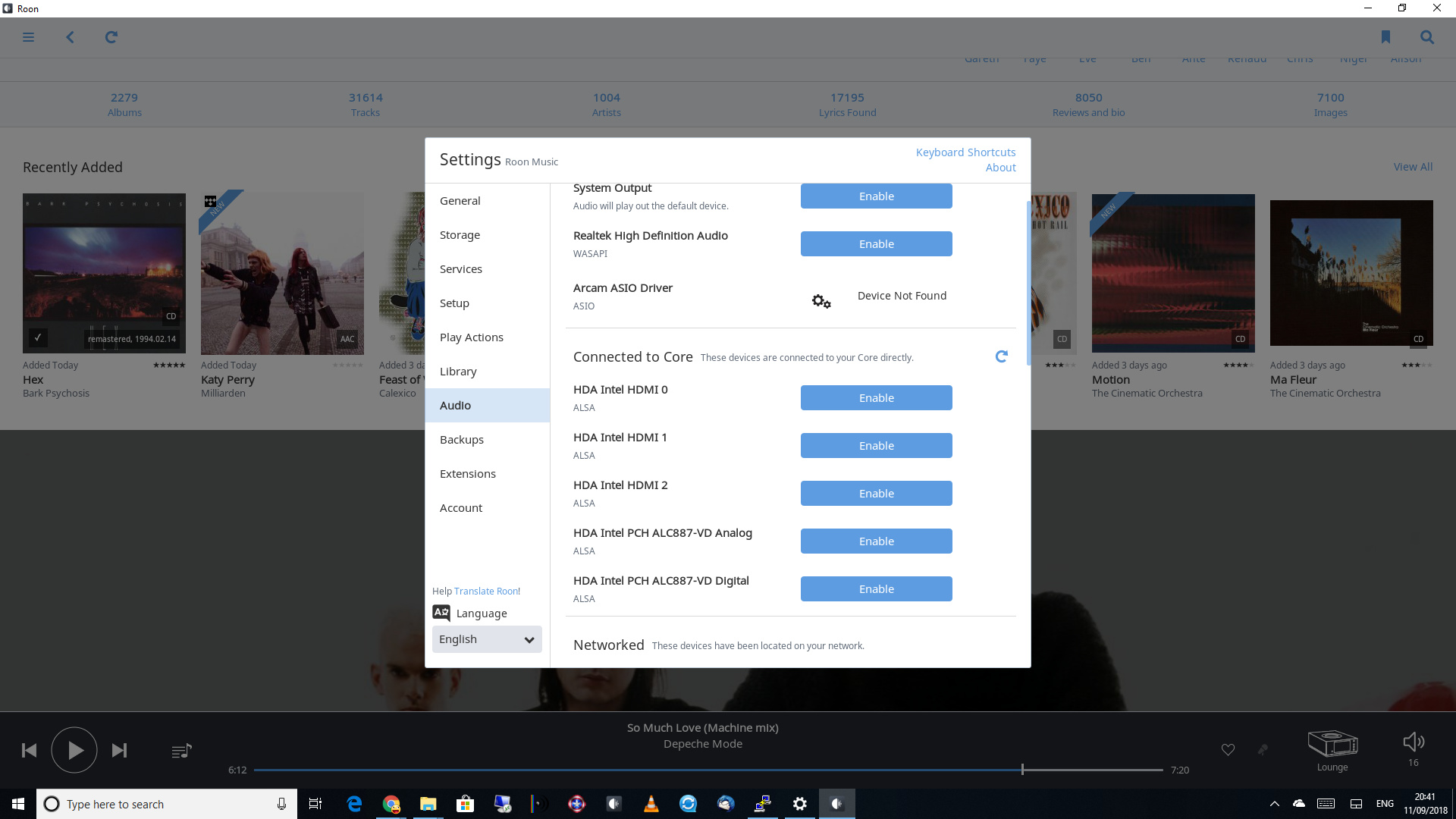This screenshot has width=1456, height=819.
Task: Enable Realtek High Definition Audio
Action: click(877, 243)
